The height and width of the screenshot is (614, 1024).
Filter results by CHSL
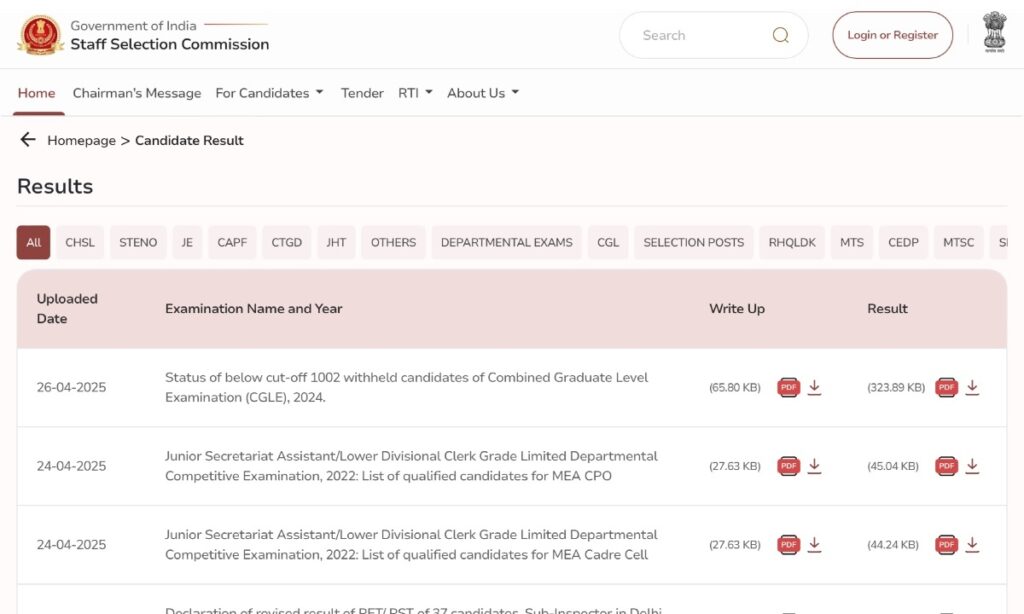(80, 242)
